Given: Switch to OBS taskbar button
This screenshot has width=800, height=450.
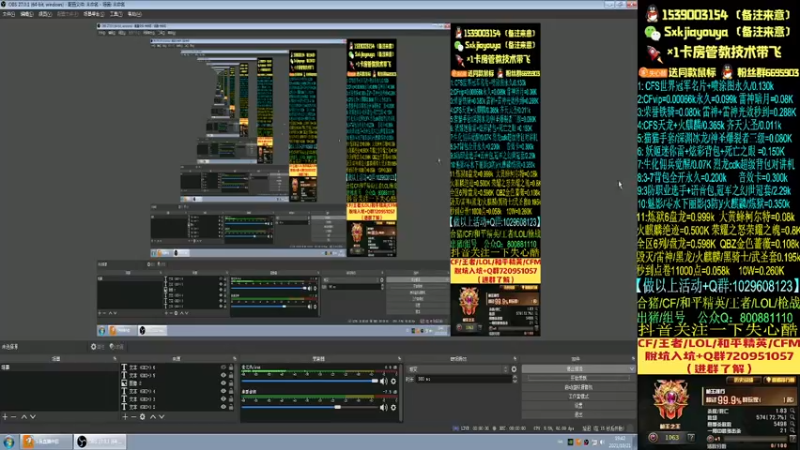Looking at the screenshot, I should click(100, 441).
